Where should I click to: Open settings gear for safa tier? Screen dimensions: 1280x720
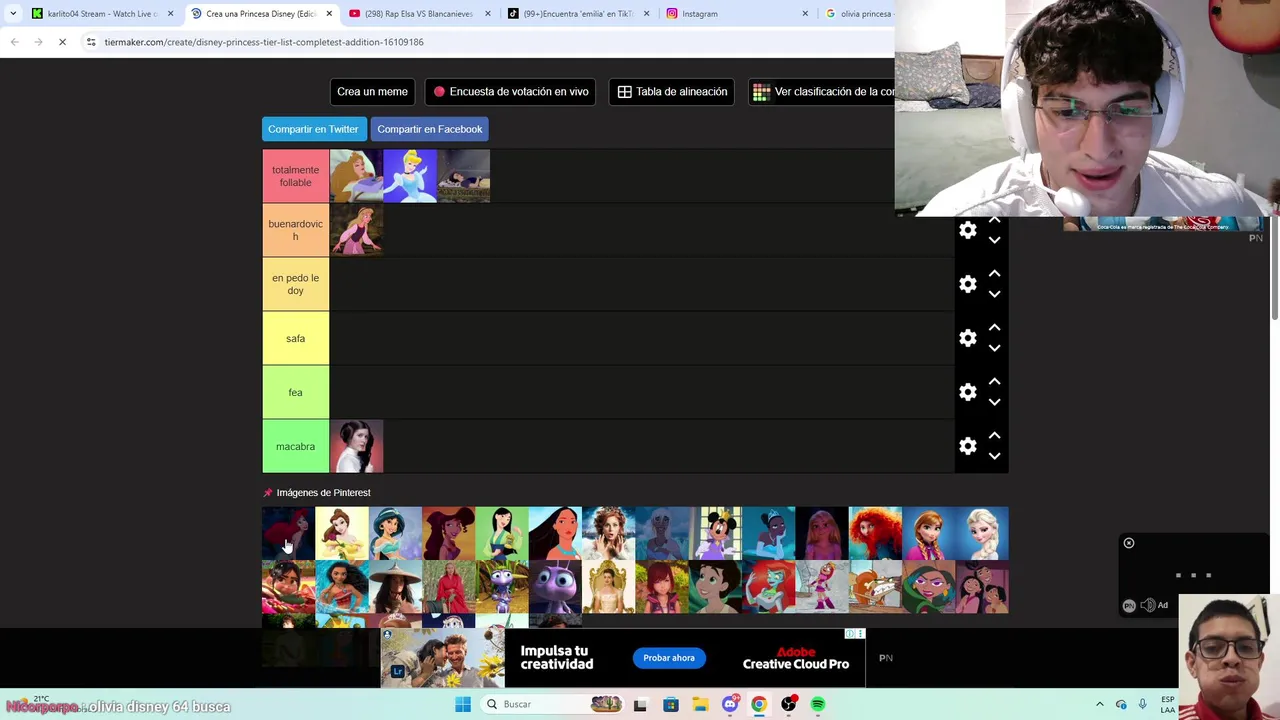[967, 338]
